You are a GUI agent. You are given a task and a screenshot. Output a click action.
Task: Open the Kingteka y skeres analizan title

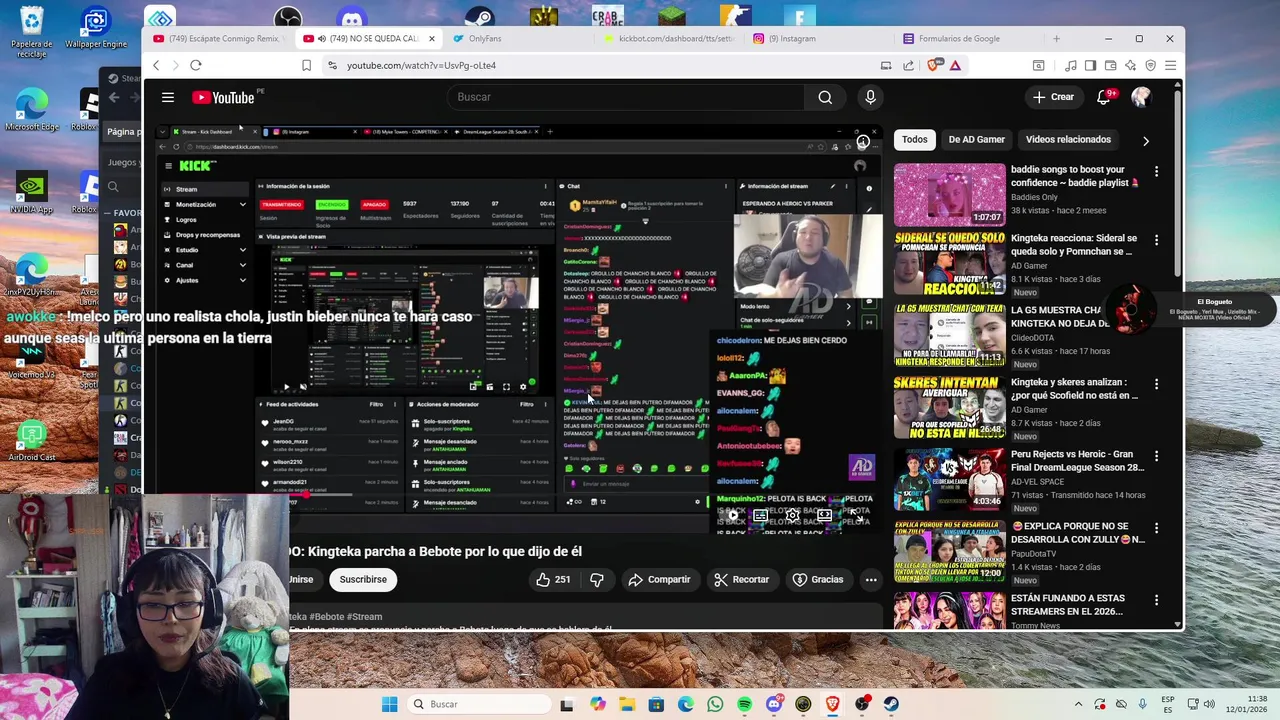(x=1074, y=389)
